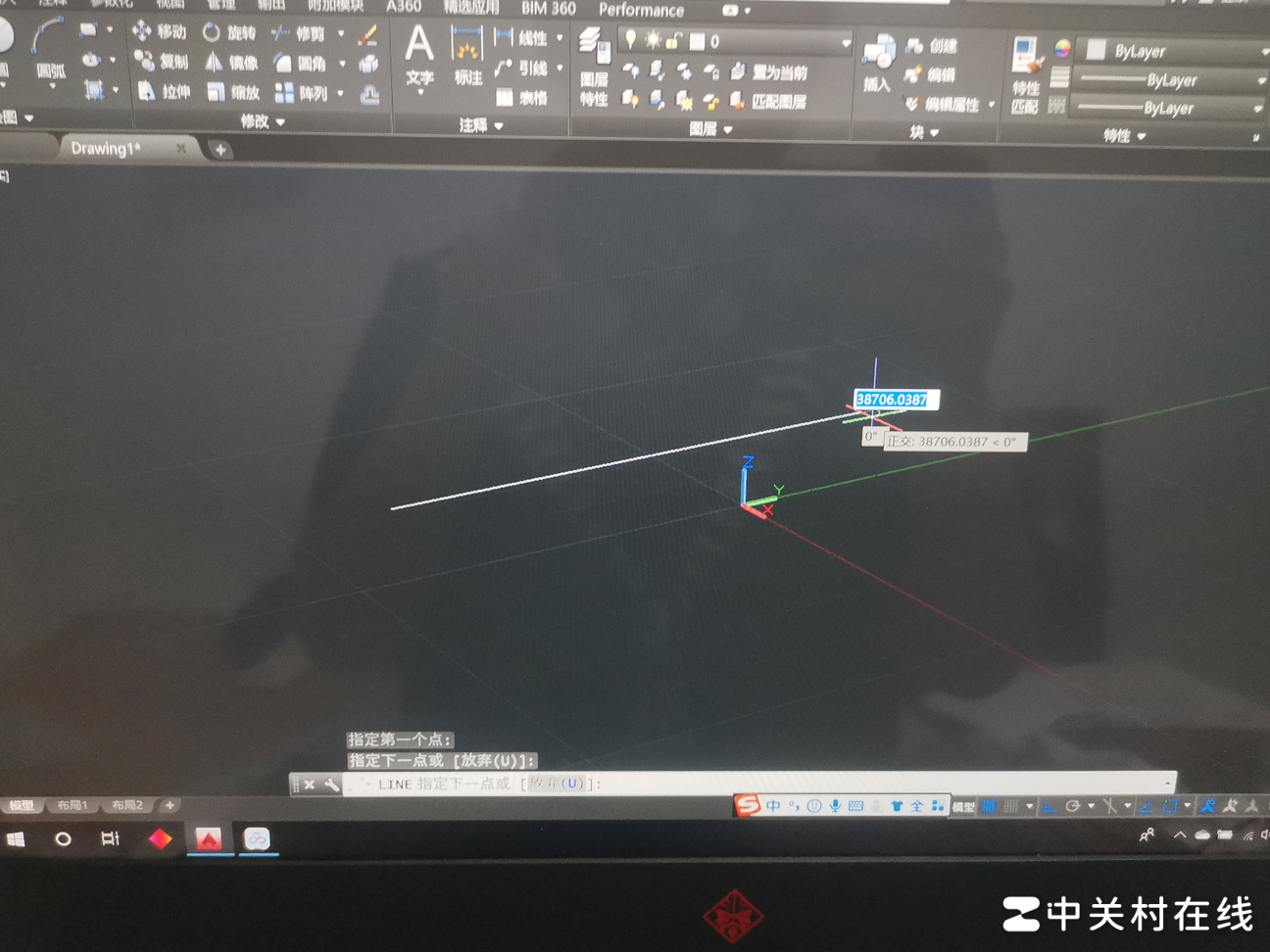The image size is (1270, 952).
Task: Open the Performance ribbon tab
Action: [641, 10]
